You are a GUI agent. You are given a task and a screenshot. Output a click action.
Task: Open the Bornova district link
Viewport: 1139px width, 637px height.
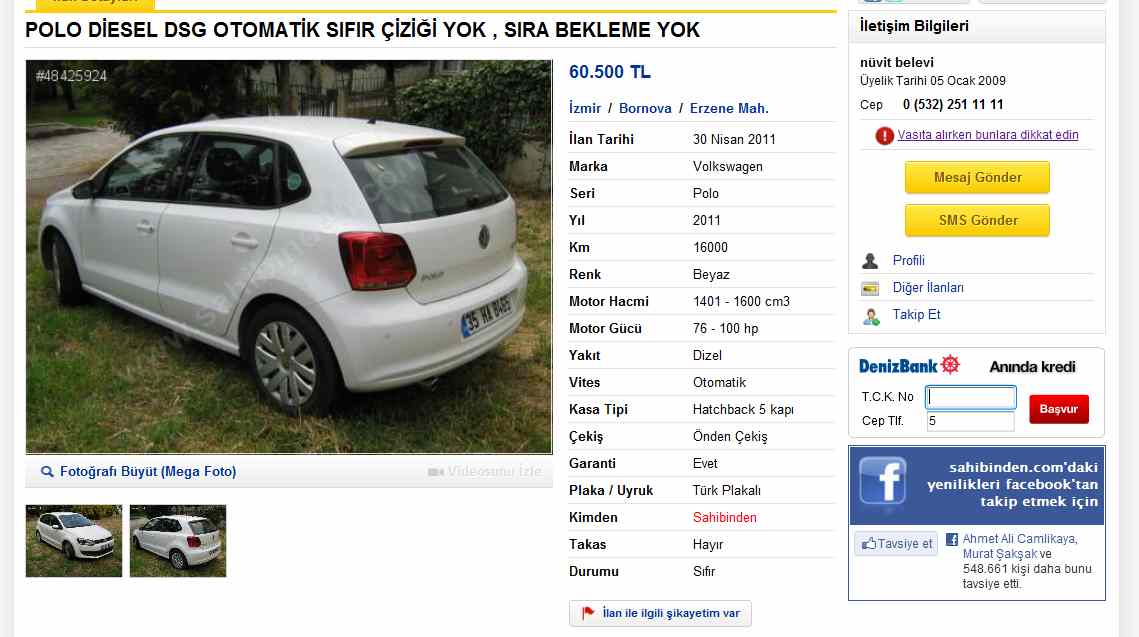(645, 108)
